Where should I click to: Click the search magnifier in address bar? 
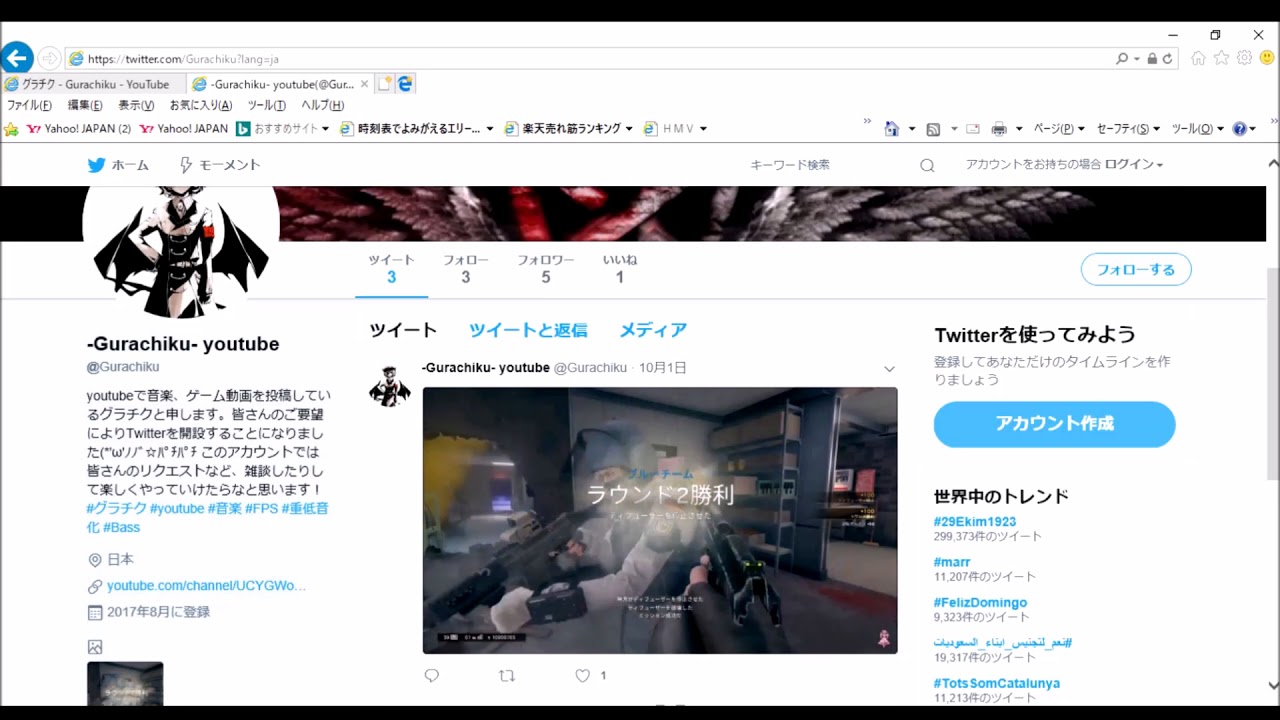click(1122, 59)
